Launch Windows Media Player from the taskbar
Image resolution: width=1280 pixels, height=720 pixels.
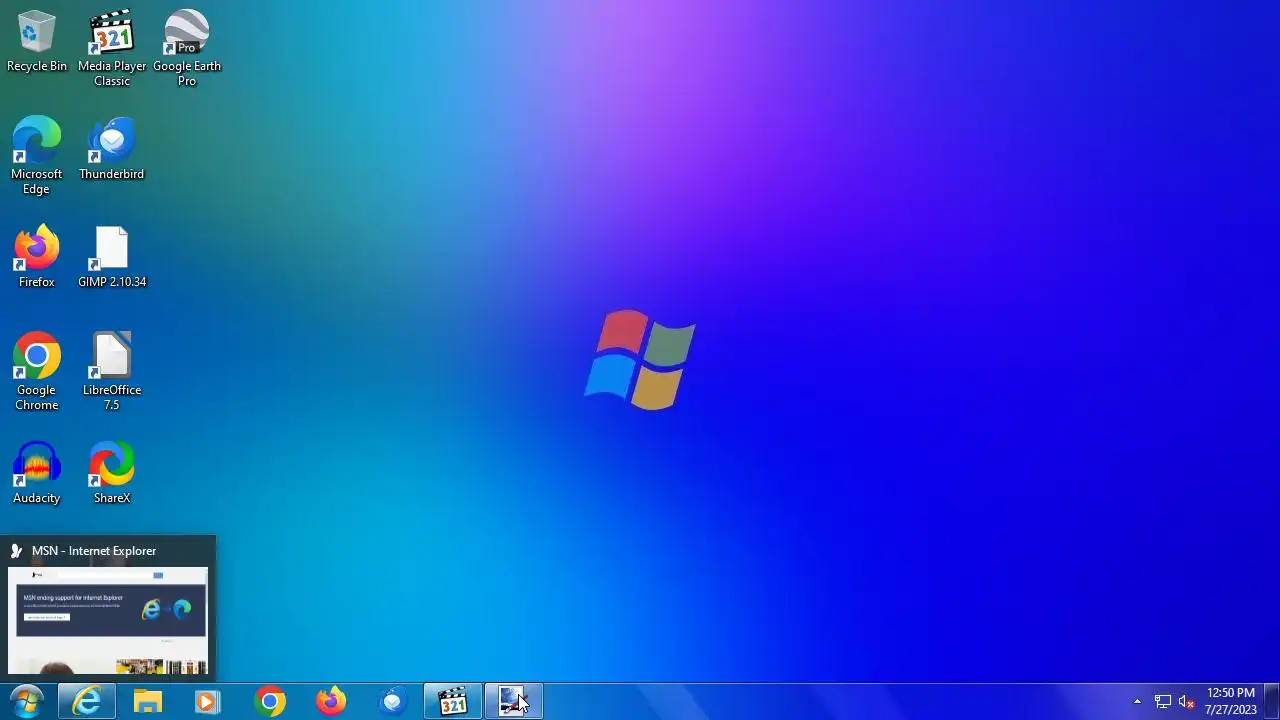(x=208, y=701)
